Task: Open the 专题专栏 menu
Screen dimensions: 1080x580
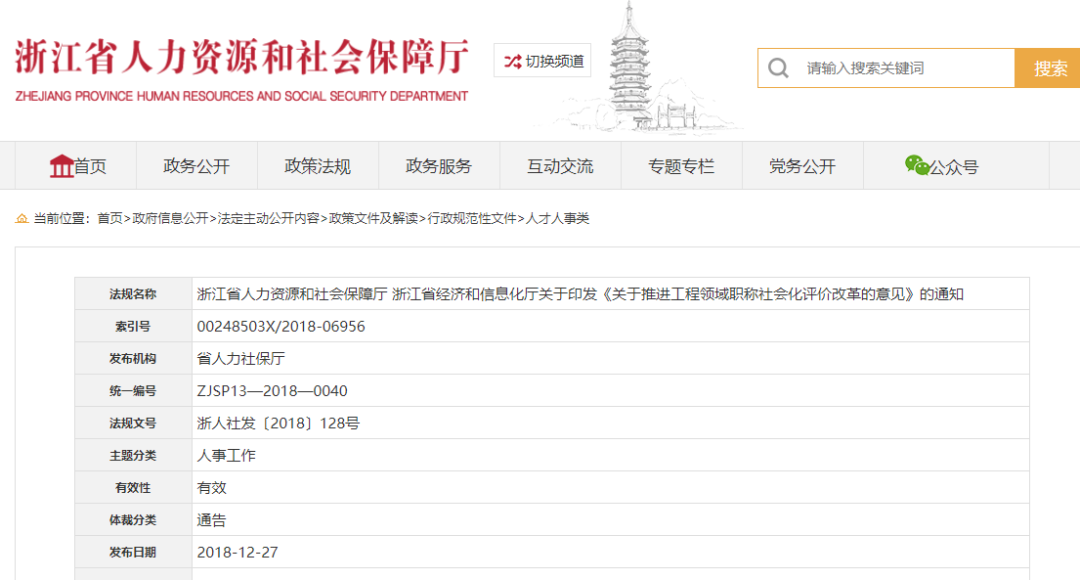Action: (x=681, y=166)
